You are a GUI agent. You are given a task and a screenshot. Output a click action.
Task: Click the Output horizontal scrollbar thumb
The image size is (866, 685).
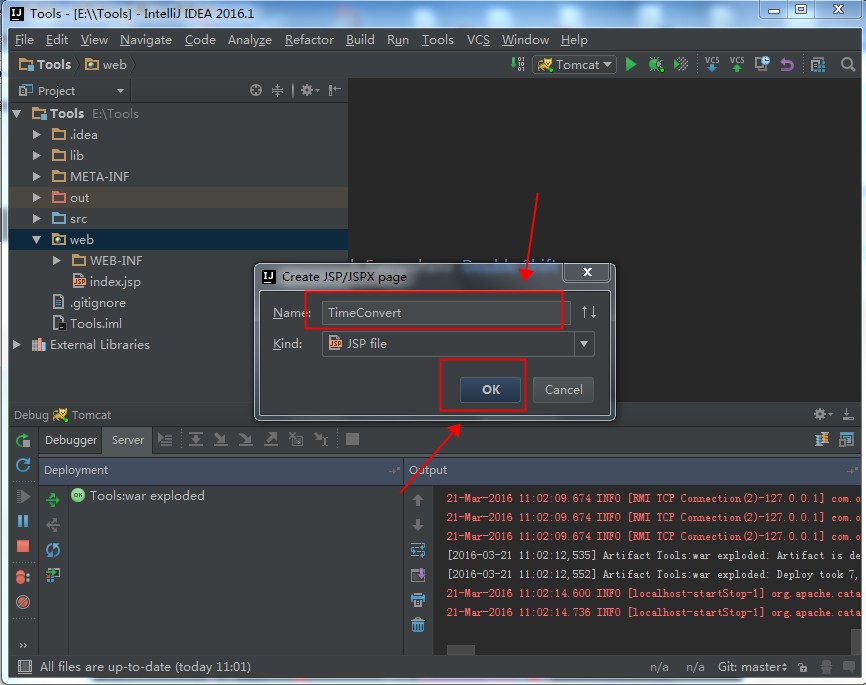pos(461,650)
